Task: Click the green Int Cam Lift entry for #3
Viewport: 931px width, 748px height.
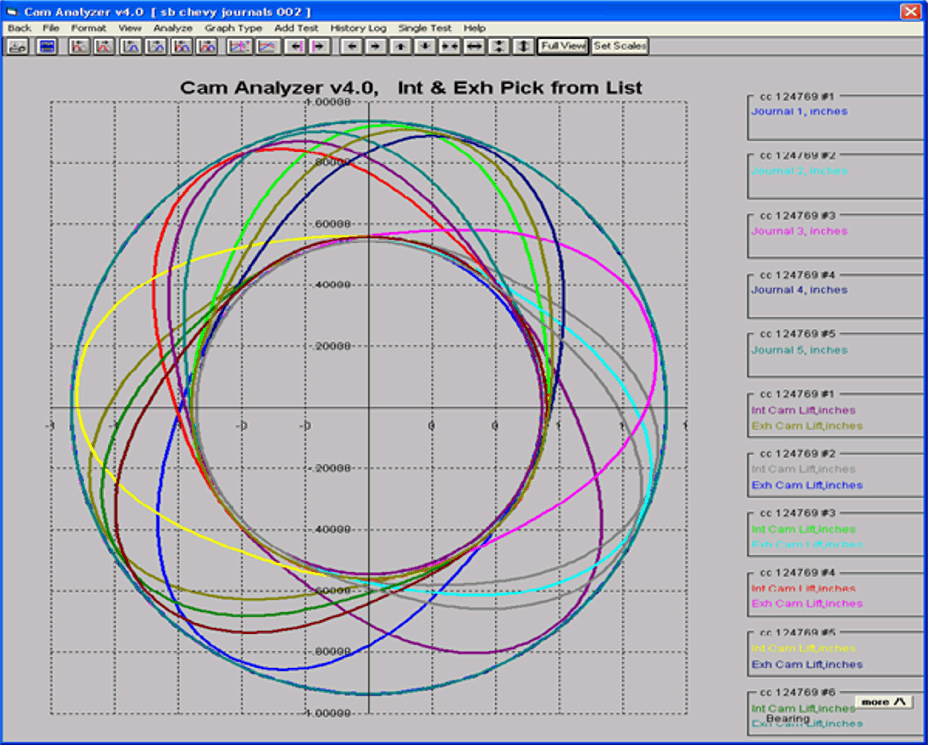Action: (803, 530)
